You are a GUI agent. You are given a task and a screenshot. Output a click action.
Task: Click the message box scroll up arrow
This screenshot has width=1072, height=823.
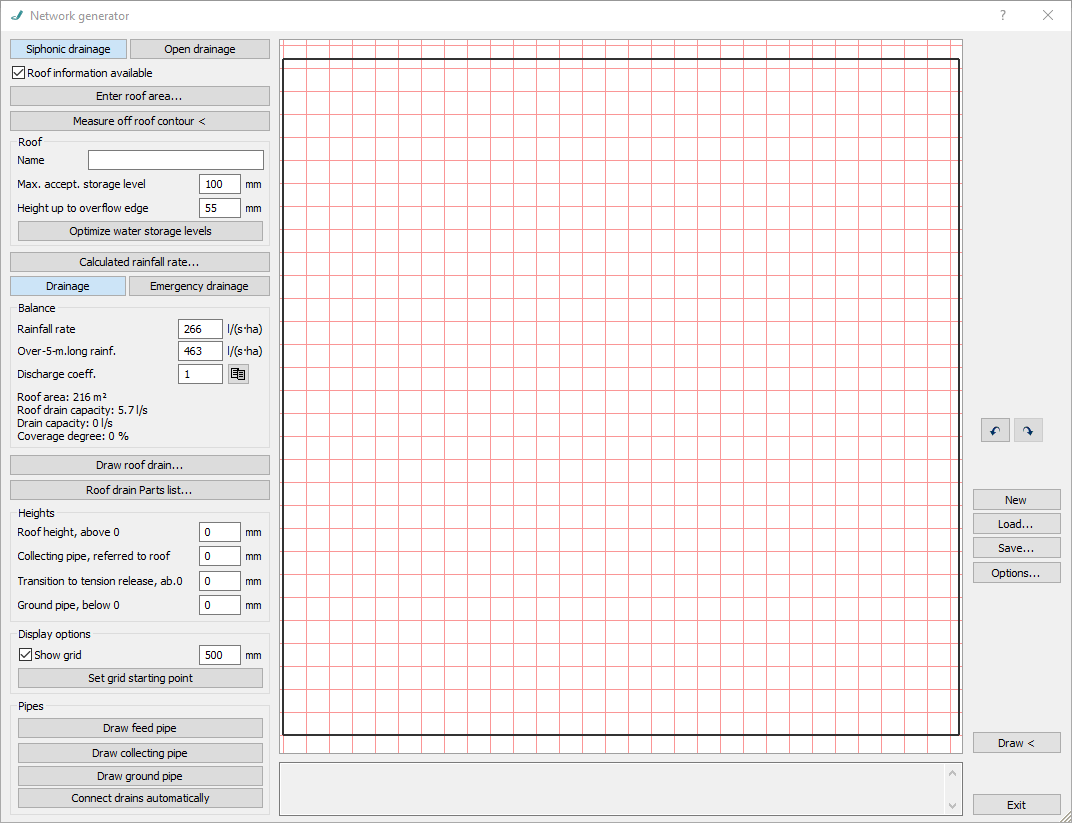click(952, 772)
